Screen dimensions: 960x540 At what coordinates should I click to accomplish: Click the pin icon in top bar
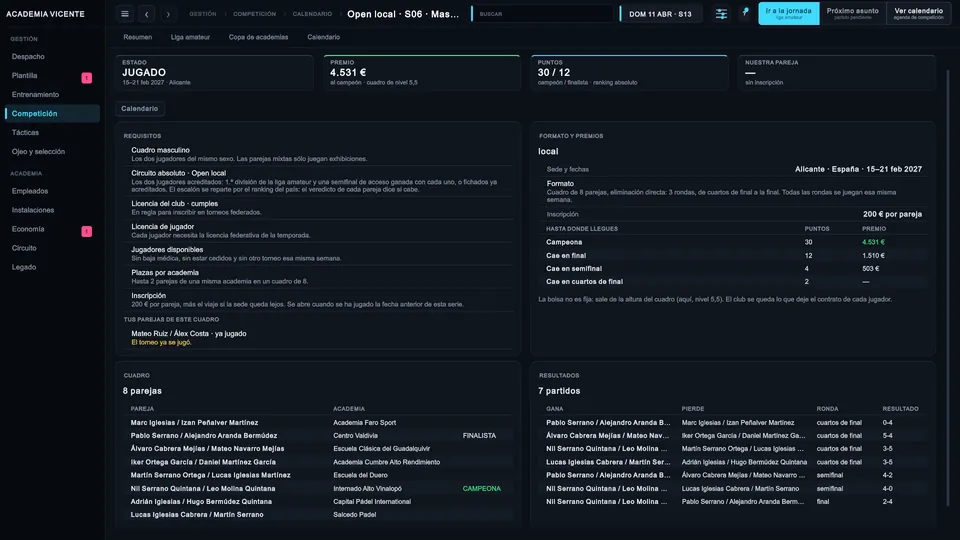pyautogui.click(x=745, y=12)
